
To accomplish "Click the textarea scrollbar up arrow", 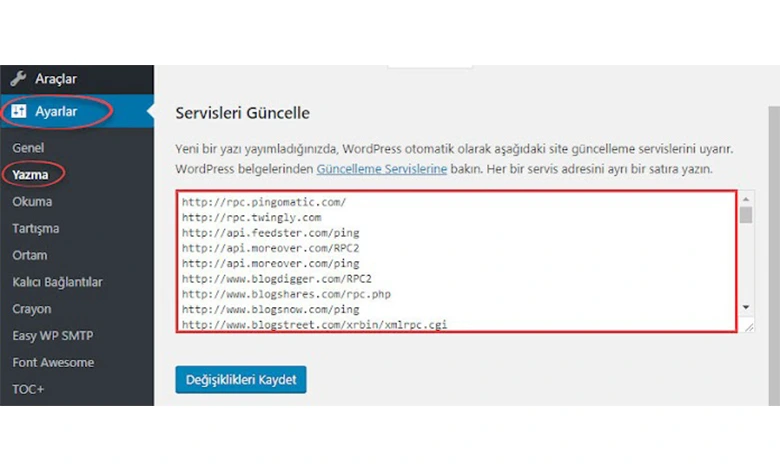I will [x=746, y=199].
